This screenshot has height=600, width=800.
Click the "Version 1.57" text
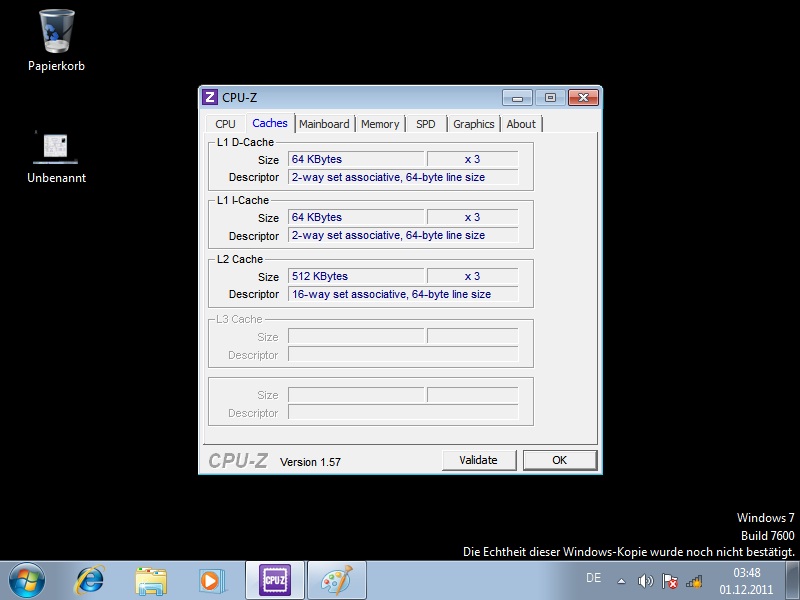tap(310, 462)
